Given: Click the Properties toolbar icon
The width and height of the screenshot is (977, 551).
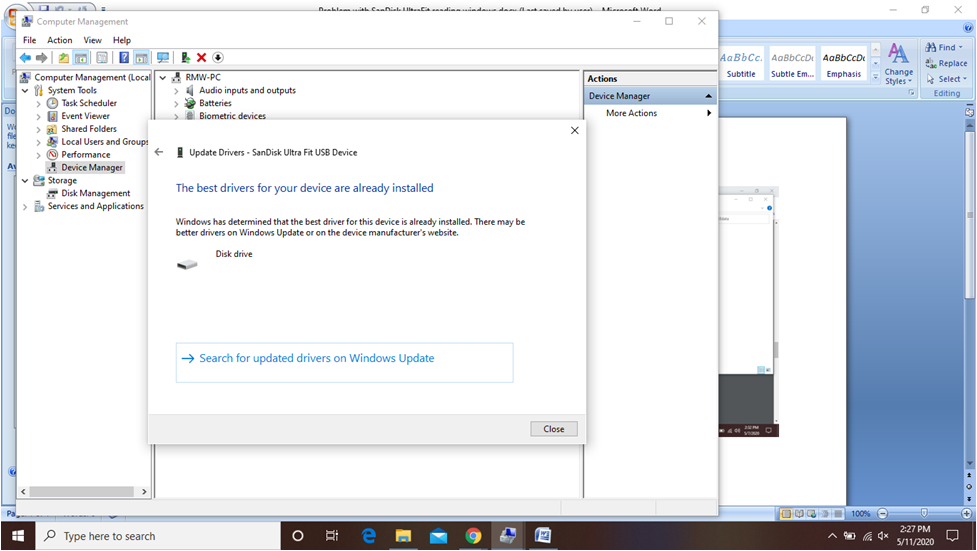Looking at the screenshot, I should click(x=102, y=57).
